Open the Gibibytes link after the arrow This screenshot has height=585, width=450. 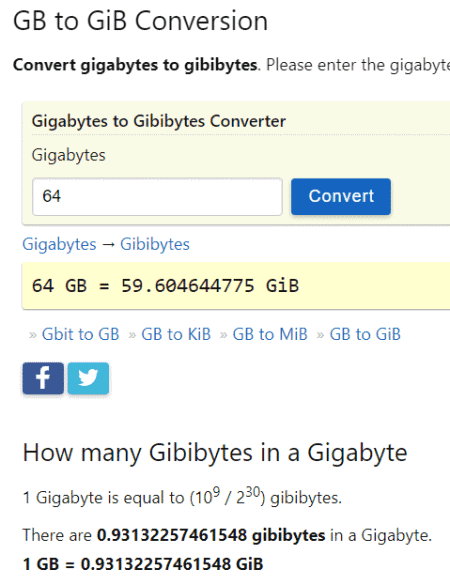[x=155, y=244]
